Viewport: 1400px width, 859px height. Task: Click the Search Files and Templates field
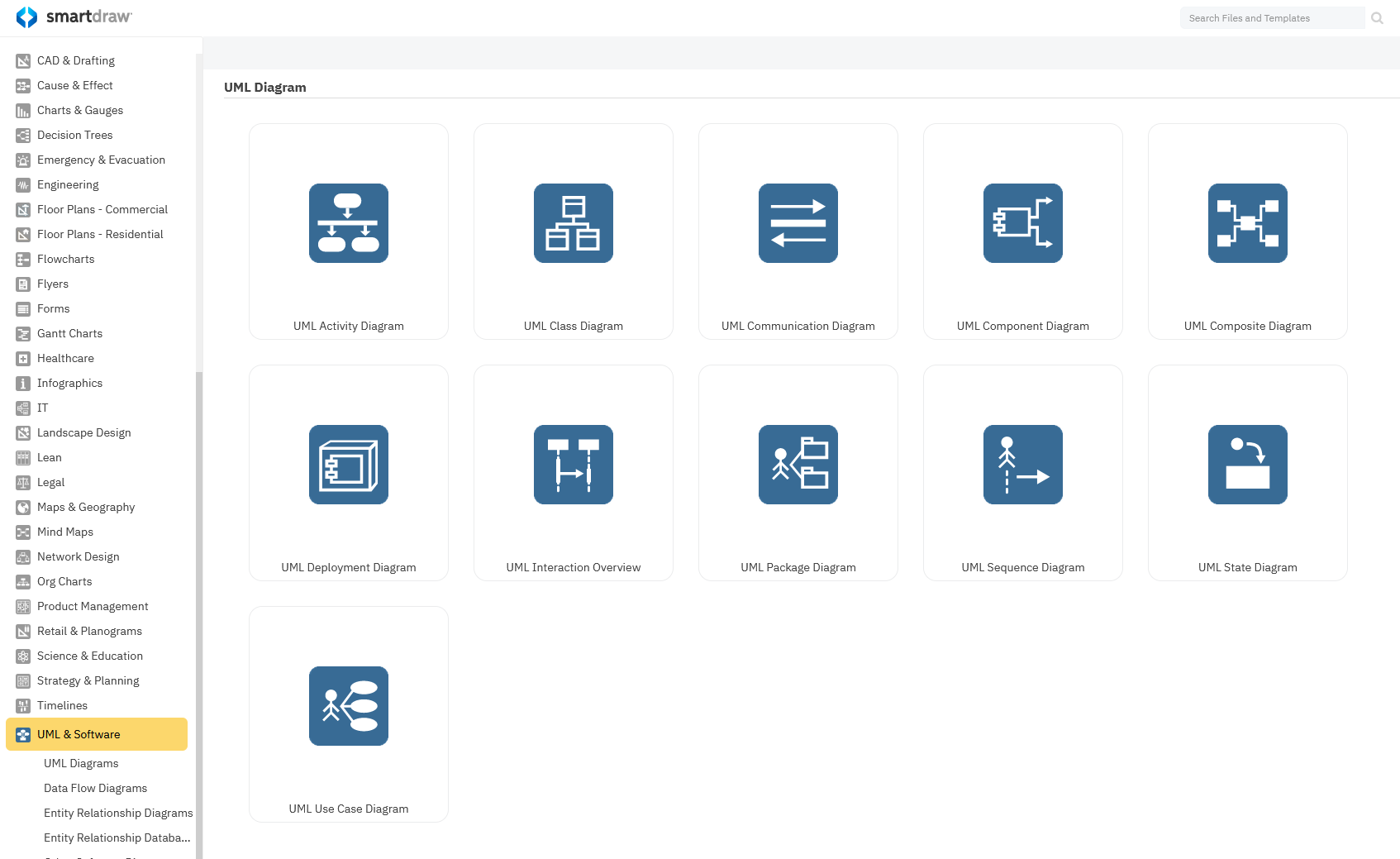click(x=1271, y=18)
